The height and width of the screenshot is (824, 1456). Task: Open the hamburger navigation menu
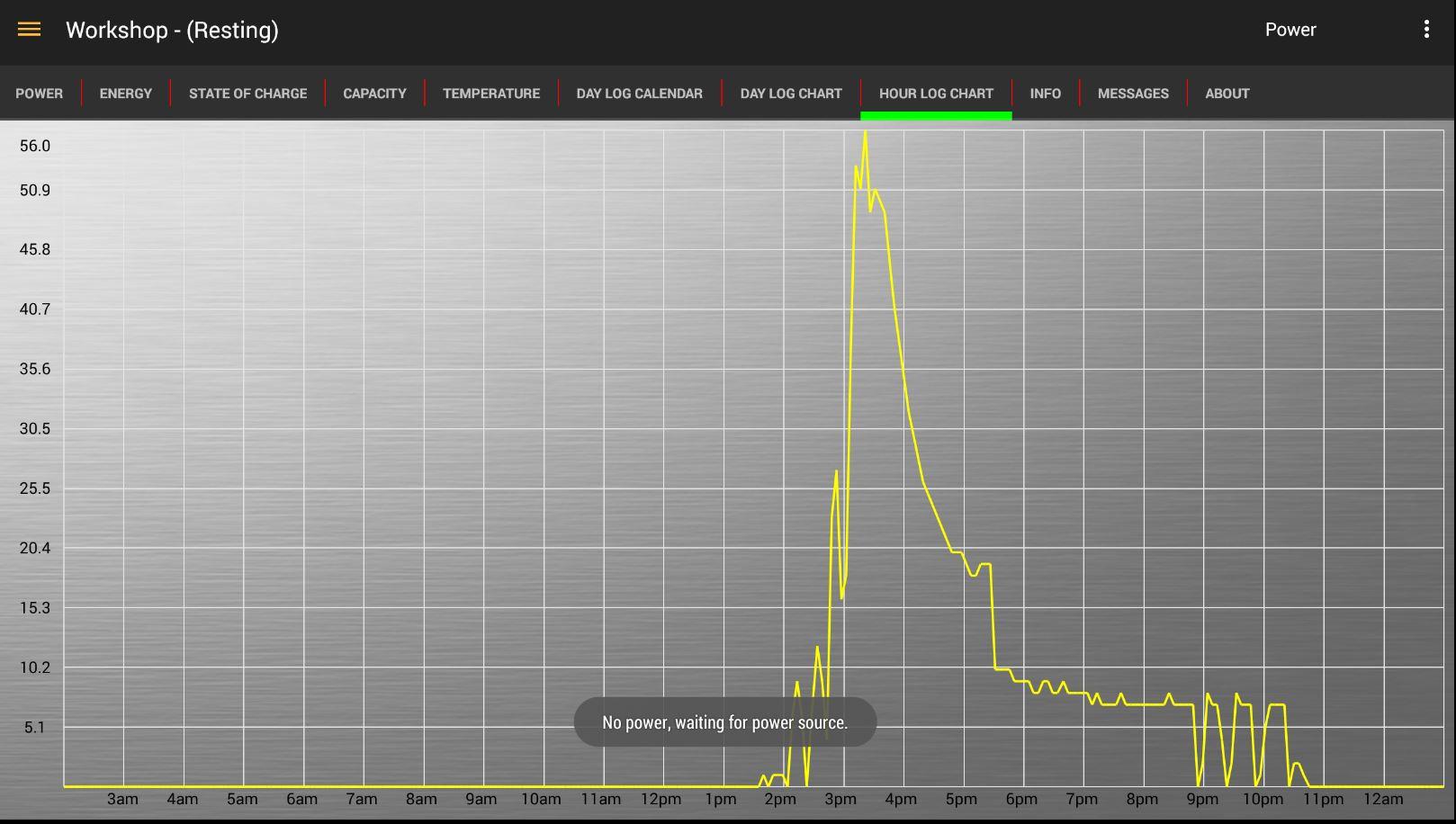click(29, 30)
